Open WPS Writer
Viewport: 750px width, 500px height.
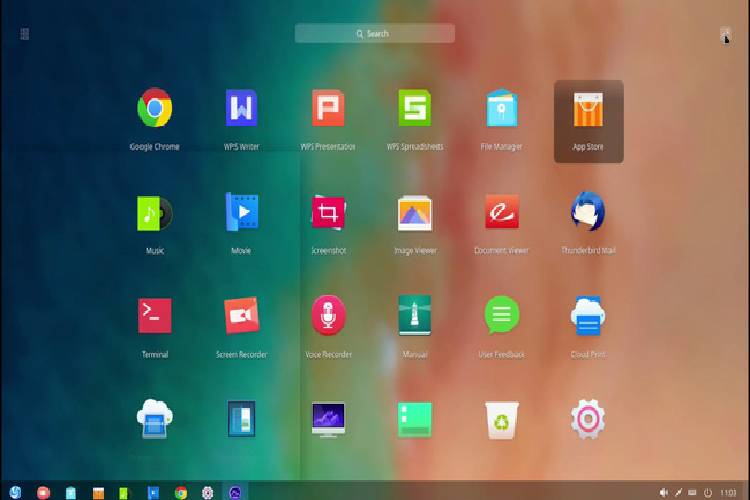[x=241, y=108]
